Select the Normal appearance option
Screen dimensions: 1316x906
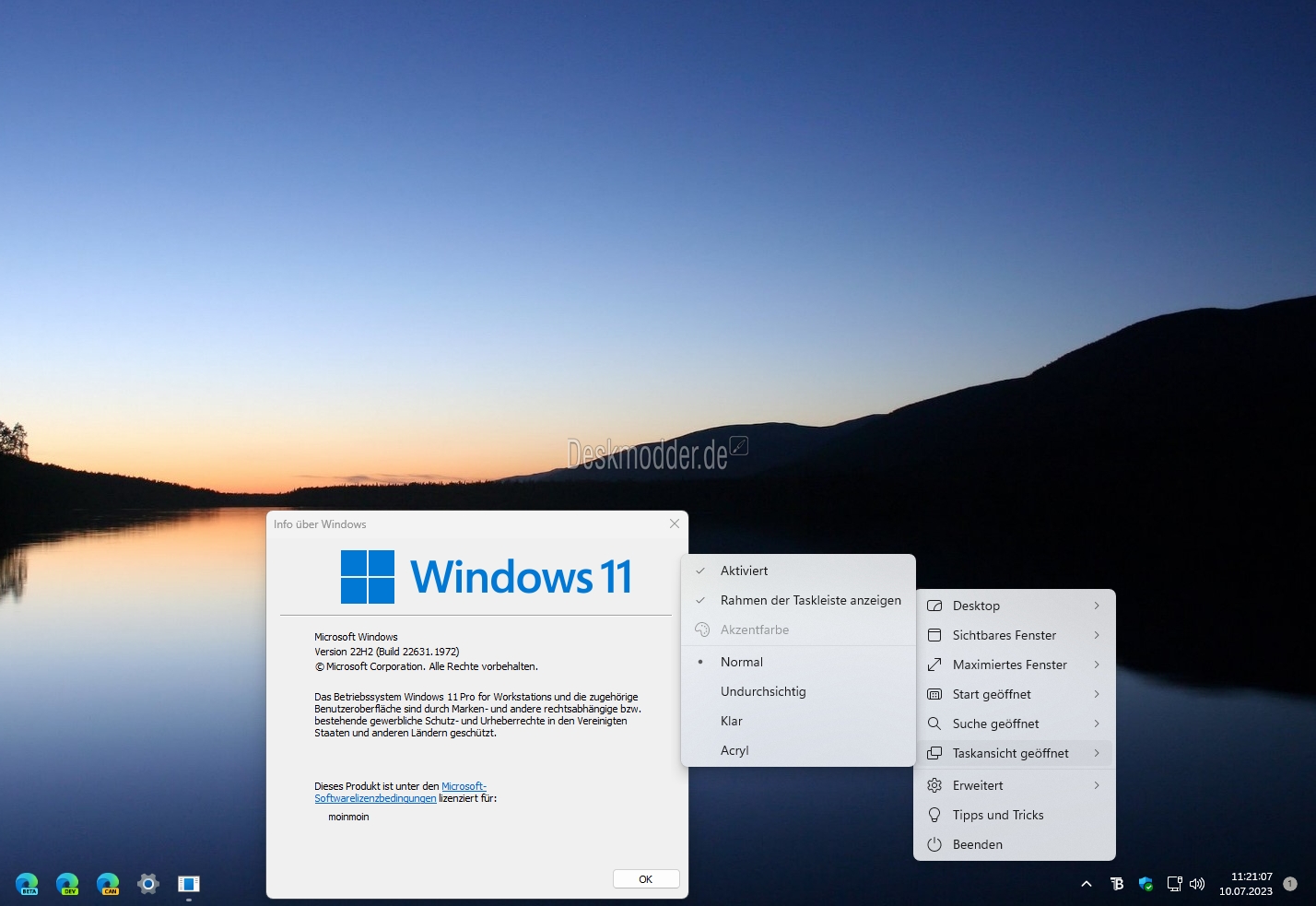pos(798,662)
